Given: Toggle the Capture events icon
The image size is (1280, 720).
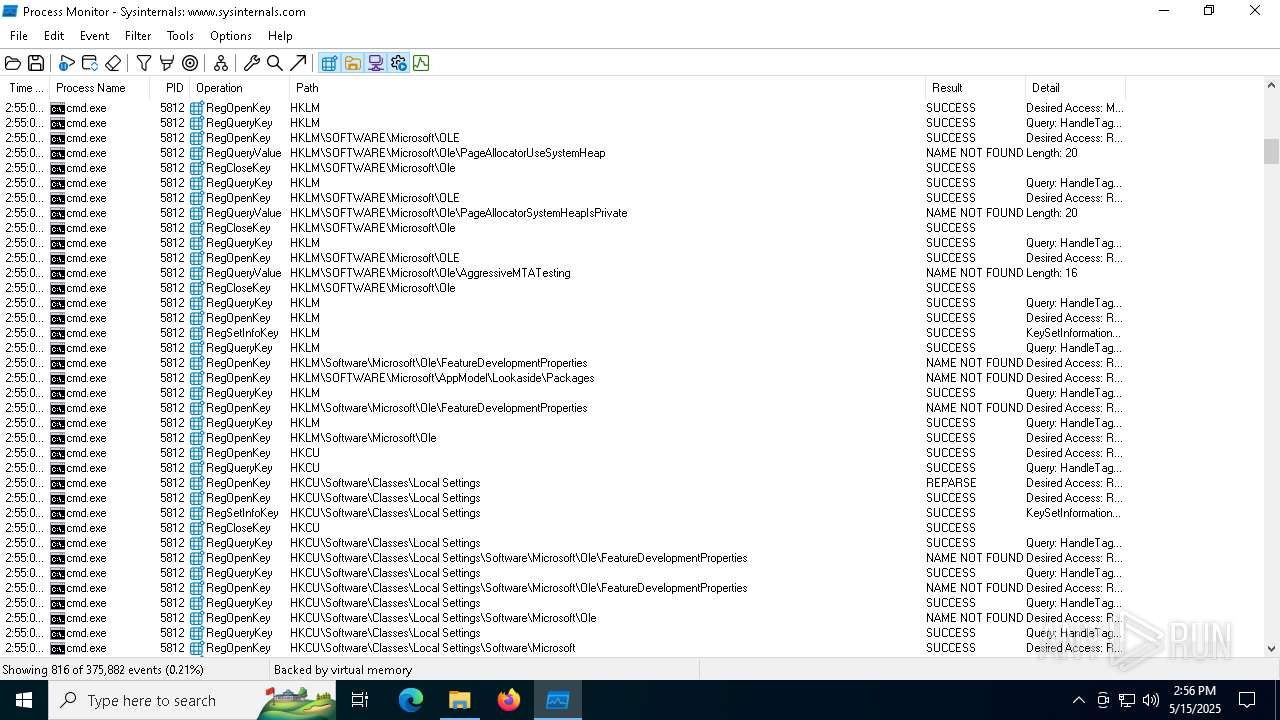Looking at the screenshot, I should 67,63.
